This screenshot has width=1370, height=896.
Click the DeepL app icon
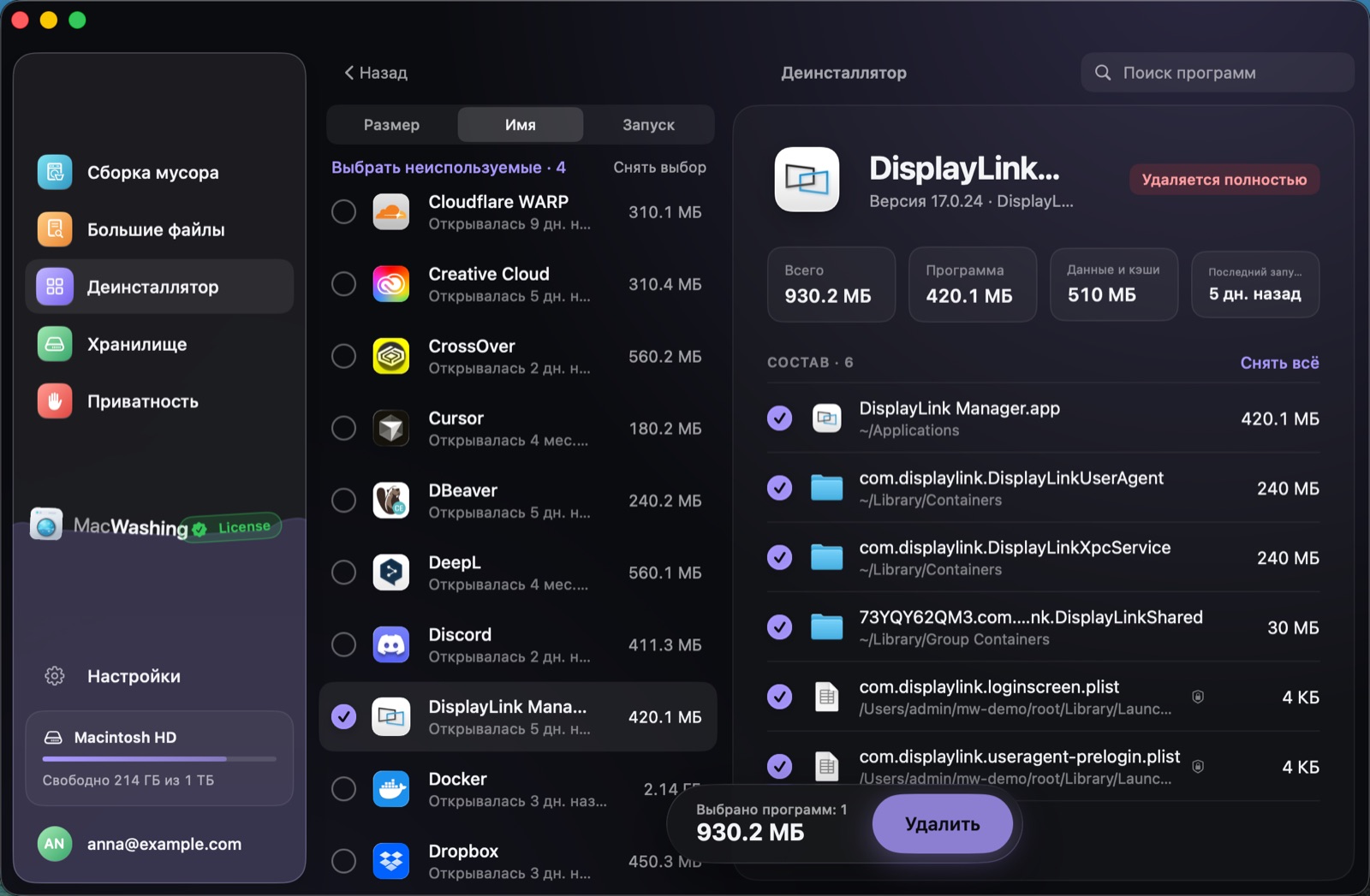coord(391,573)
